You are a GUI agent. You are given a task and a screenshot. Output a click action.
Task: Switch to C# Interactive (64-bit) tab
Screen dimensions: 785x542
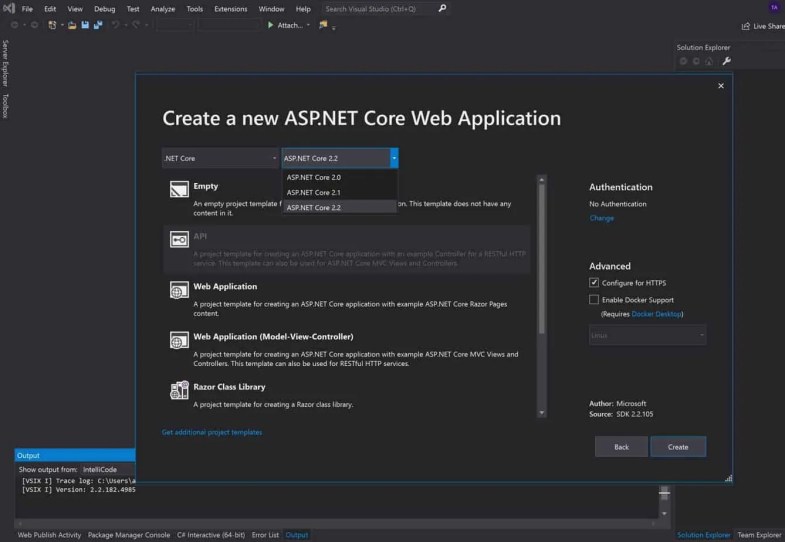pyautogui.click(x=211, y=534)
